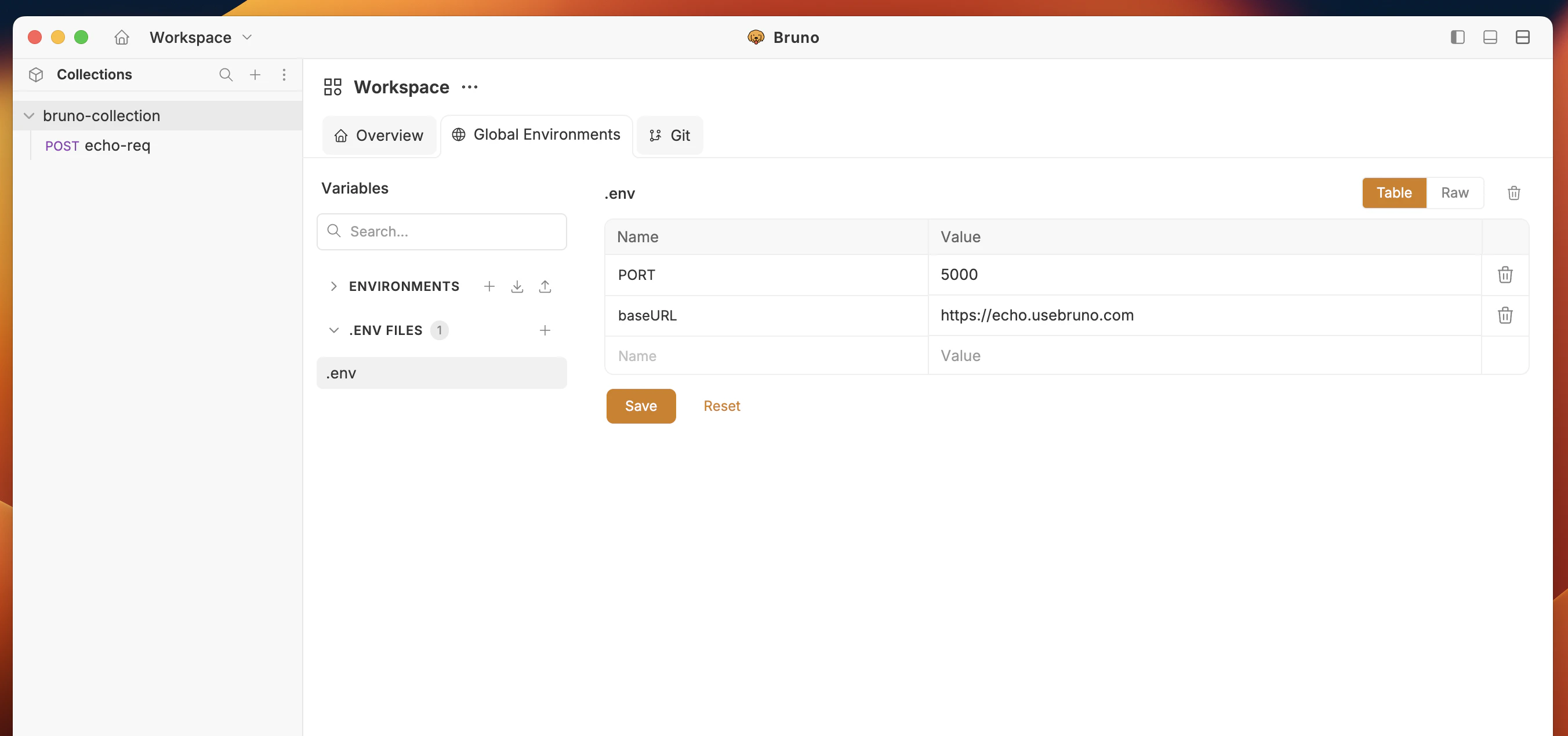Image resolution: width=1568 pixels, height=736 pixels.
Task: Import an environment with the download icon
Action: tap(517, 286)
